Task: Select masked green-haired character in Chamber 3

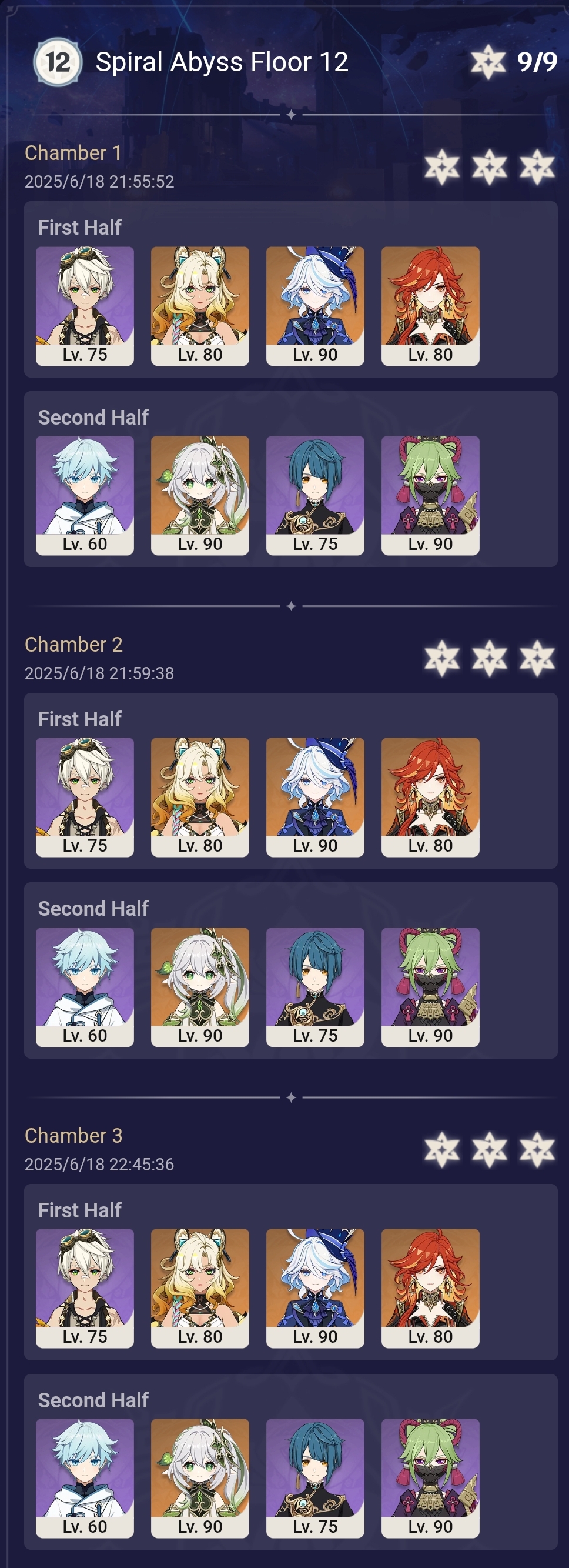Action: tap(430, 1479)
